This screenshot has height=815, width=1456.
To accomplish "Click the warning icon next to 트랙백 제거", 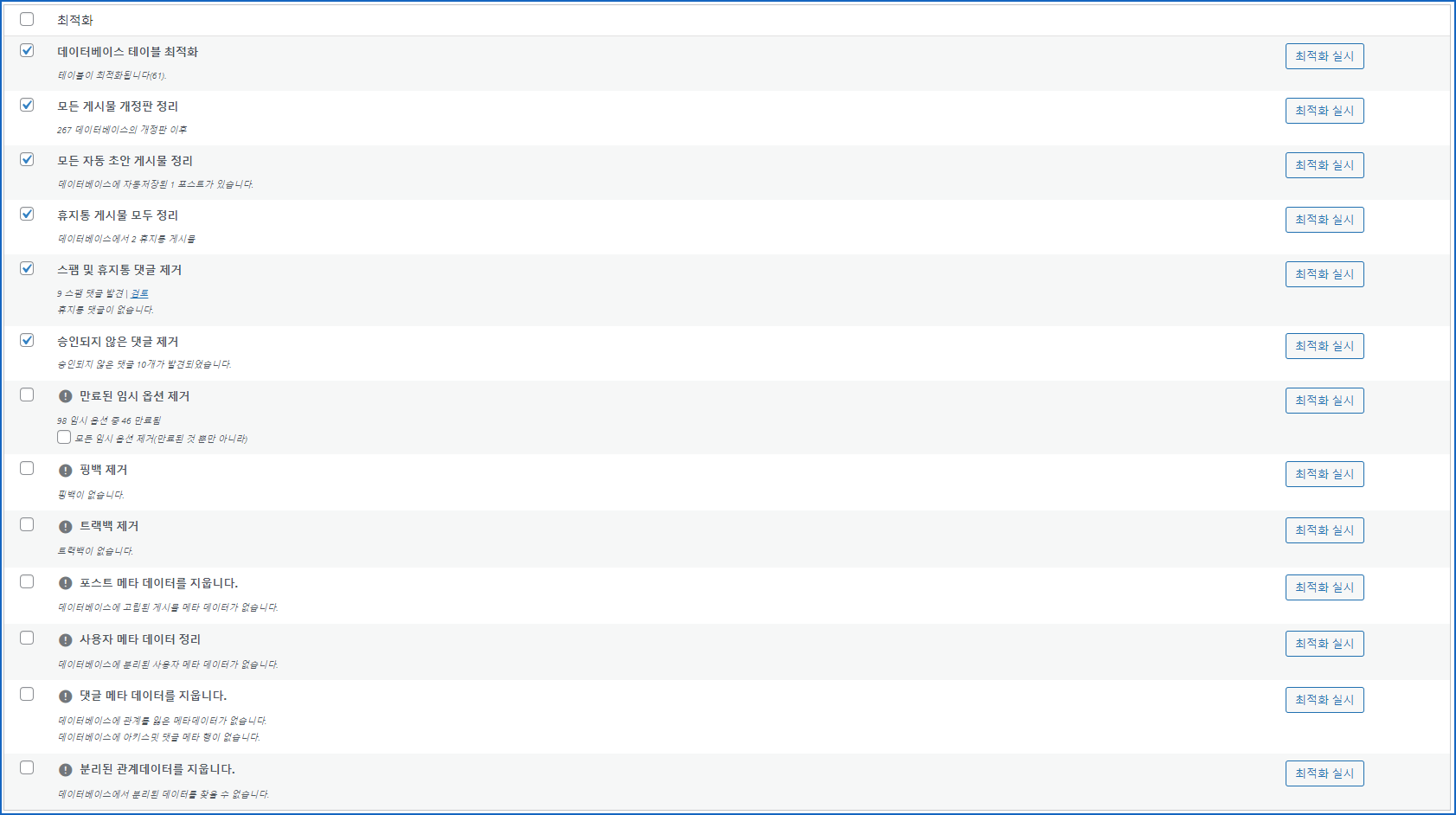I will coord(65,527).
